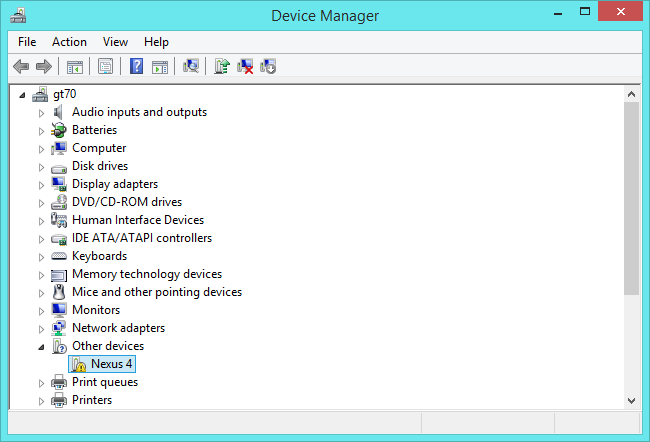The height and width of the screenshot is (442, 650).
Task: Click Scan for hardware changes icon
Action: point(190,67)
